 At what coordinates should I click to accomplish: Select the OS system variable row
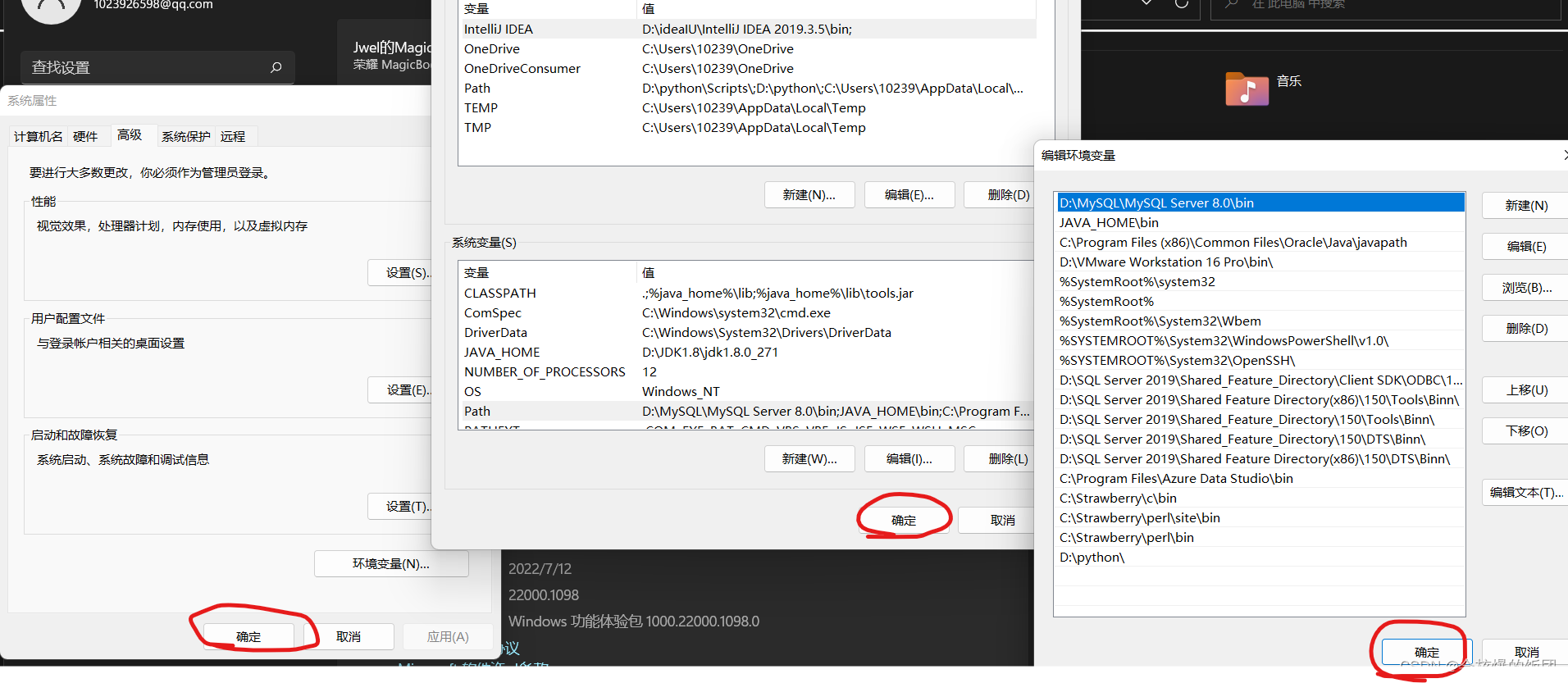[747, 391]
